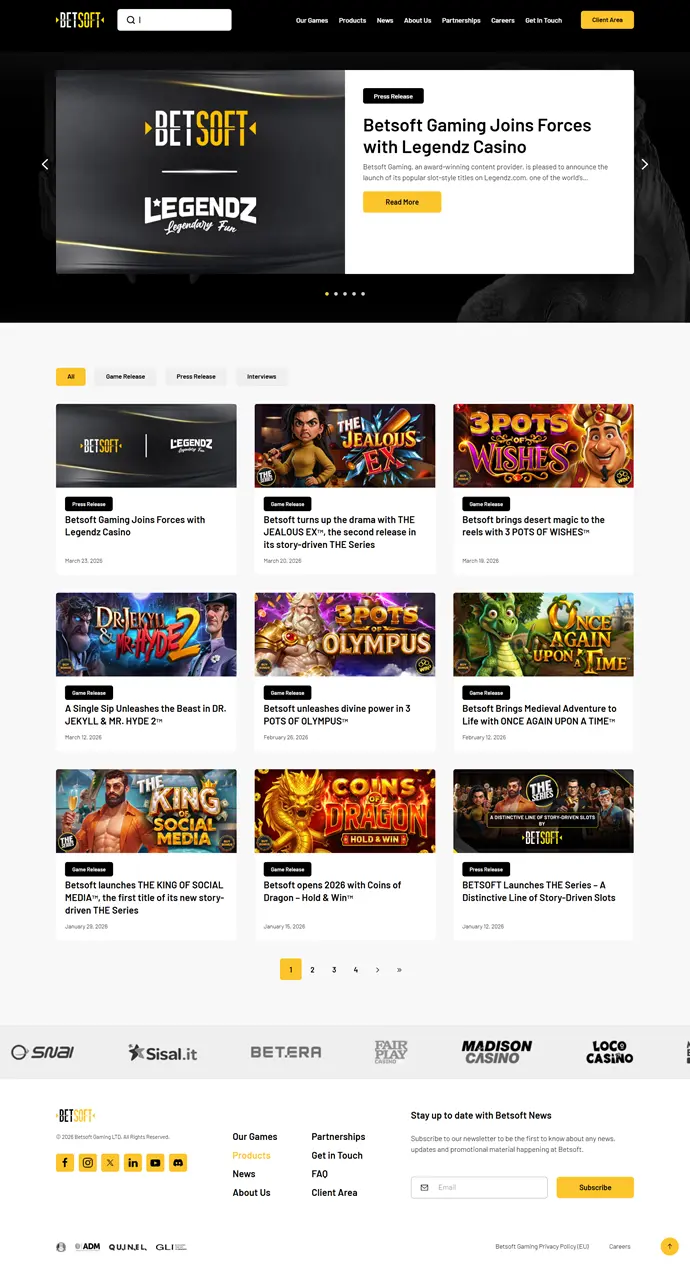Click the SNAI partner logo
The width and height of the screenshot is (690, 1271).
(43, 1052)
